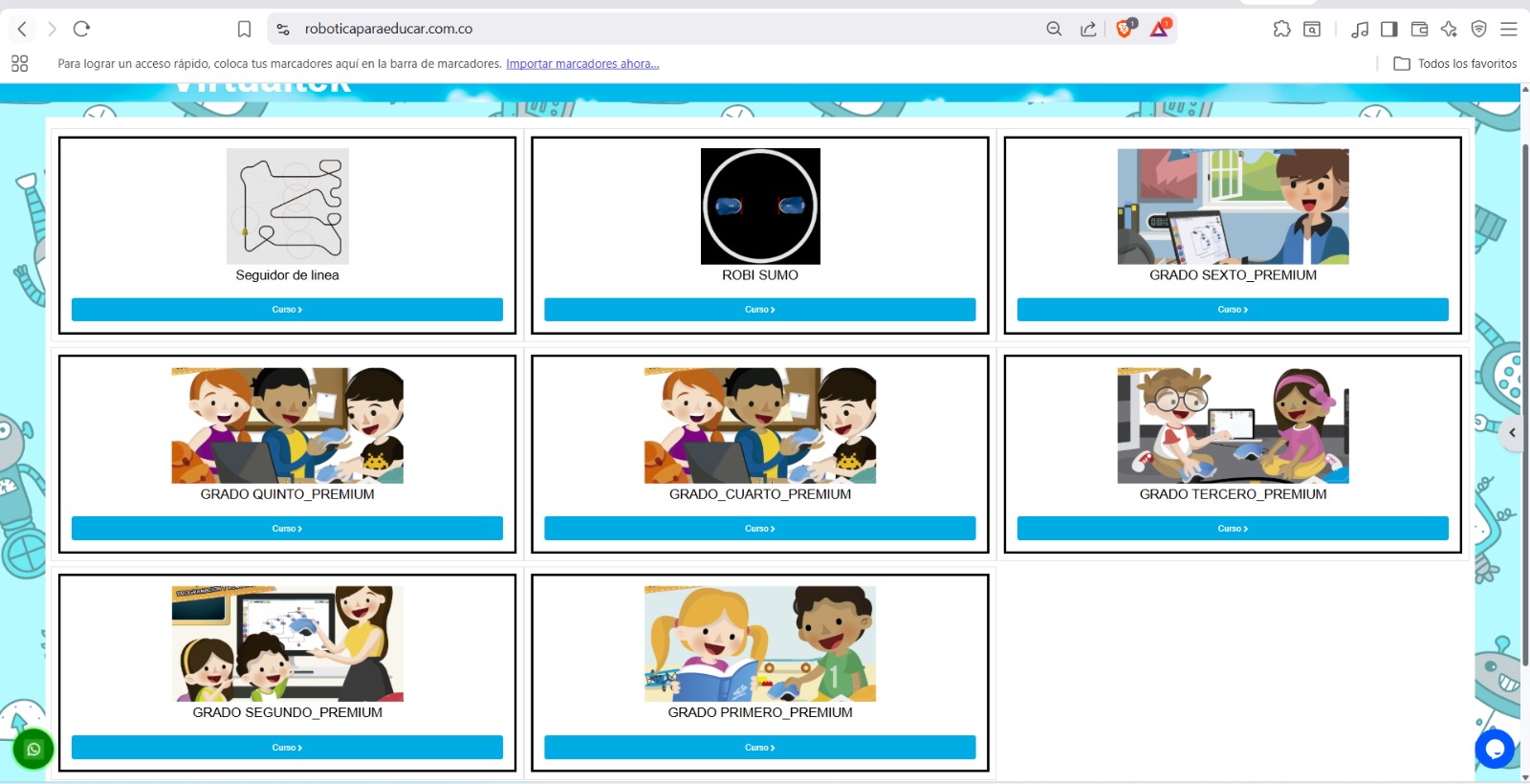This screenshot has width=1530, height=784.
Task: Open Brave Shields lion icon
Action: click(x=1125, y=29)
